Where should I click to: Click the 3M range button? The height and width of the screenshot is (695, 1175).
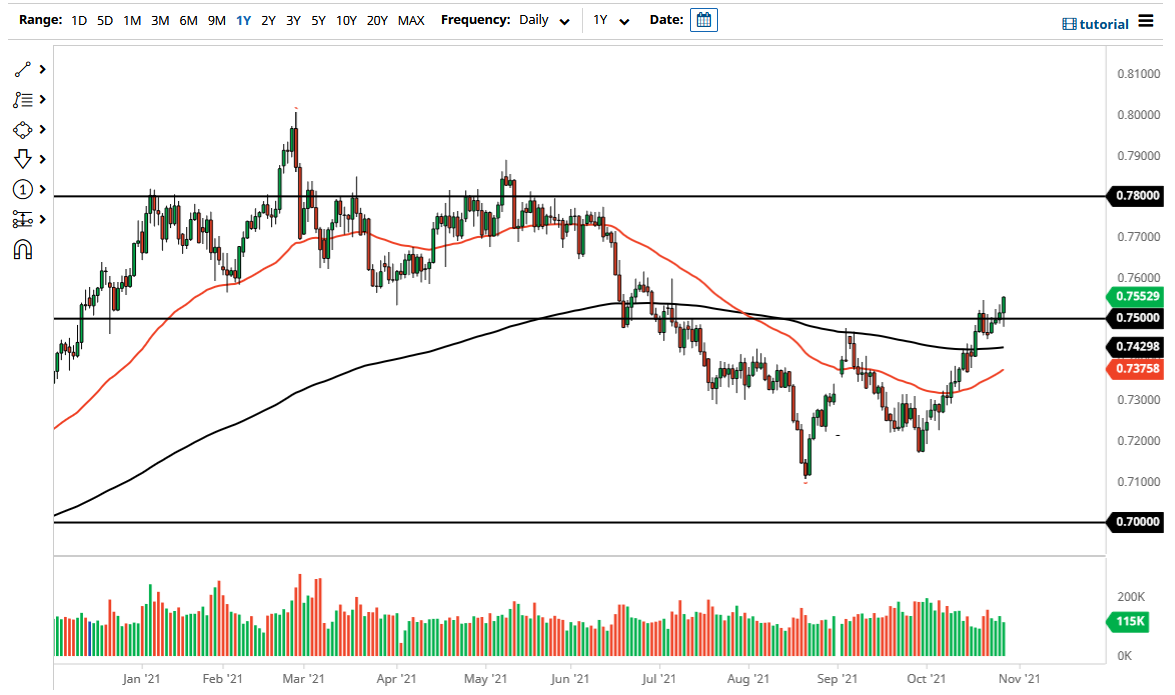tap(158, 20)
